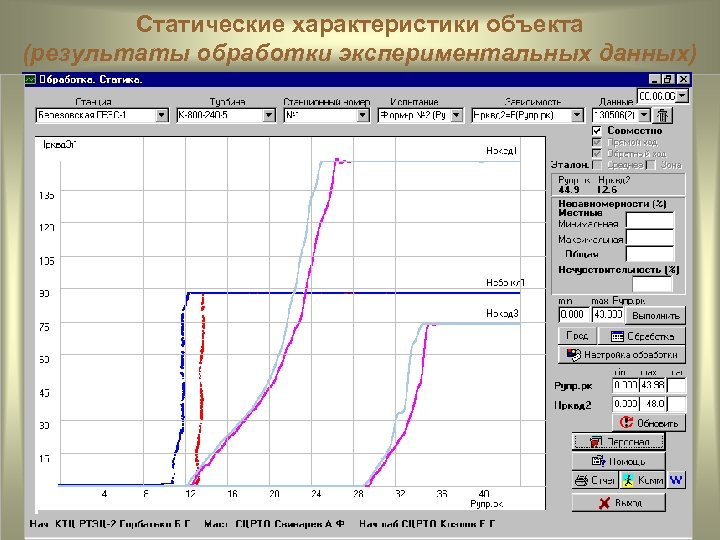The image size is (720, 540).
Task: Exit using the Выход red-cross button
Action: tap(618, 502)
